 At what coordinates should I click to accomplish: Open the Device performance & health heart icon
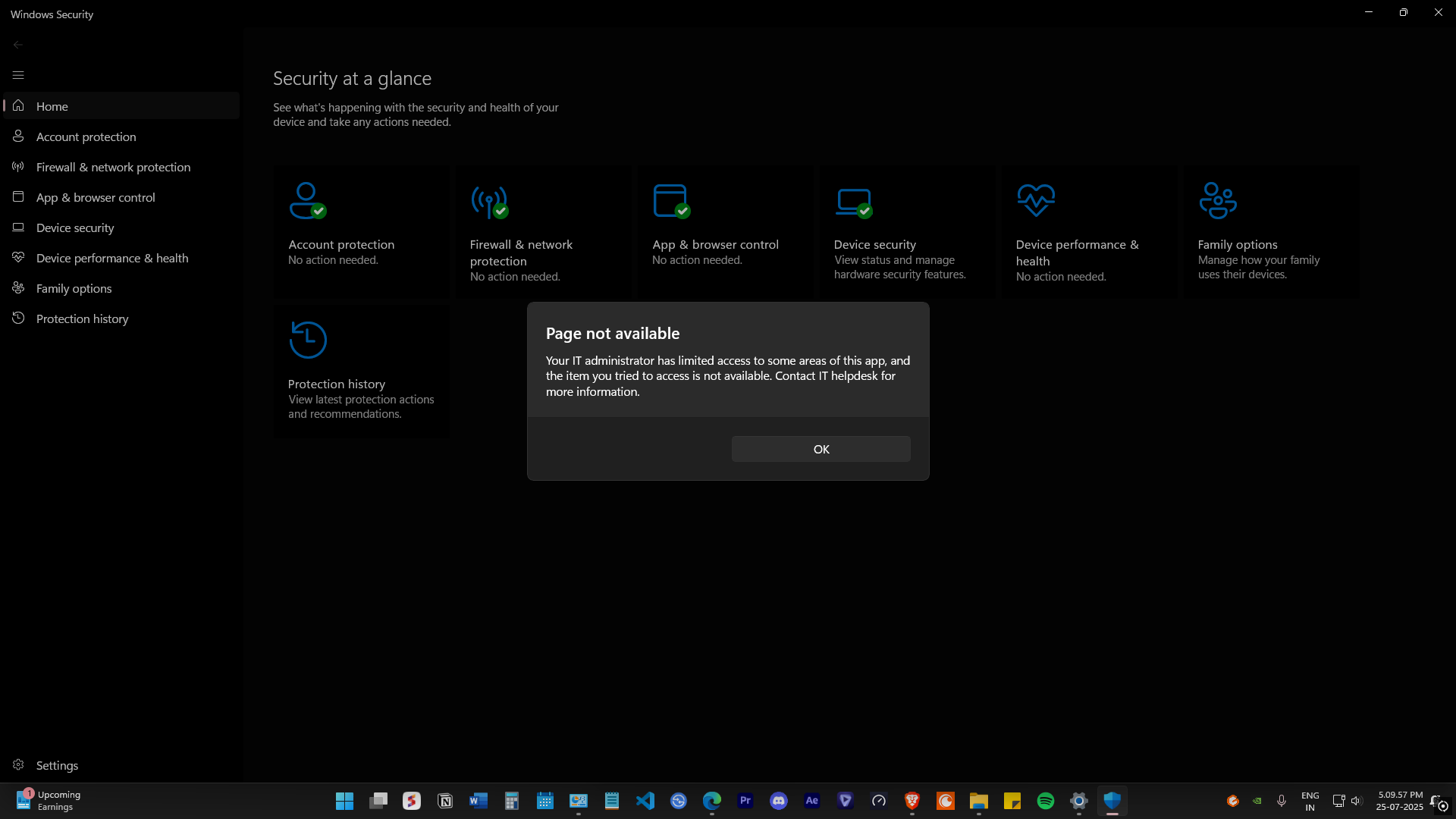[x=1036, y=200]
